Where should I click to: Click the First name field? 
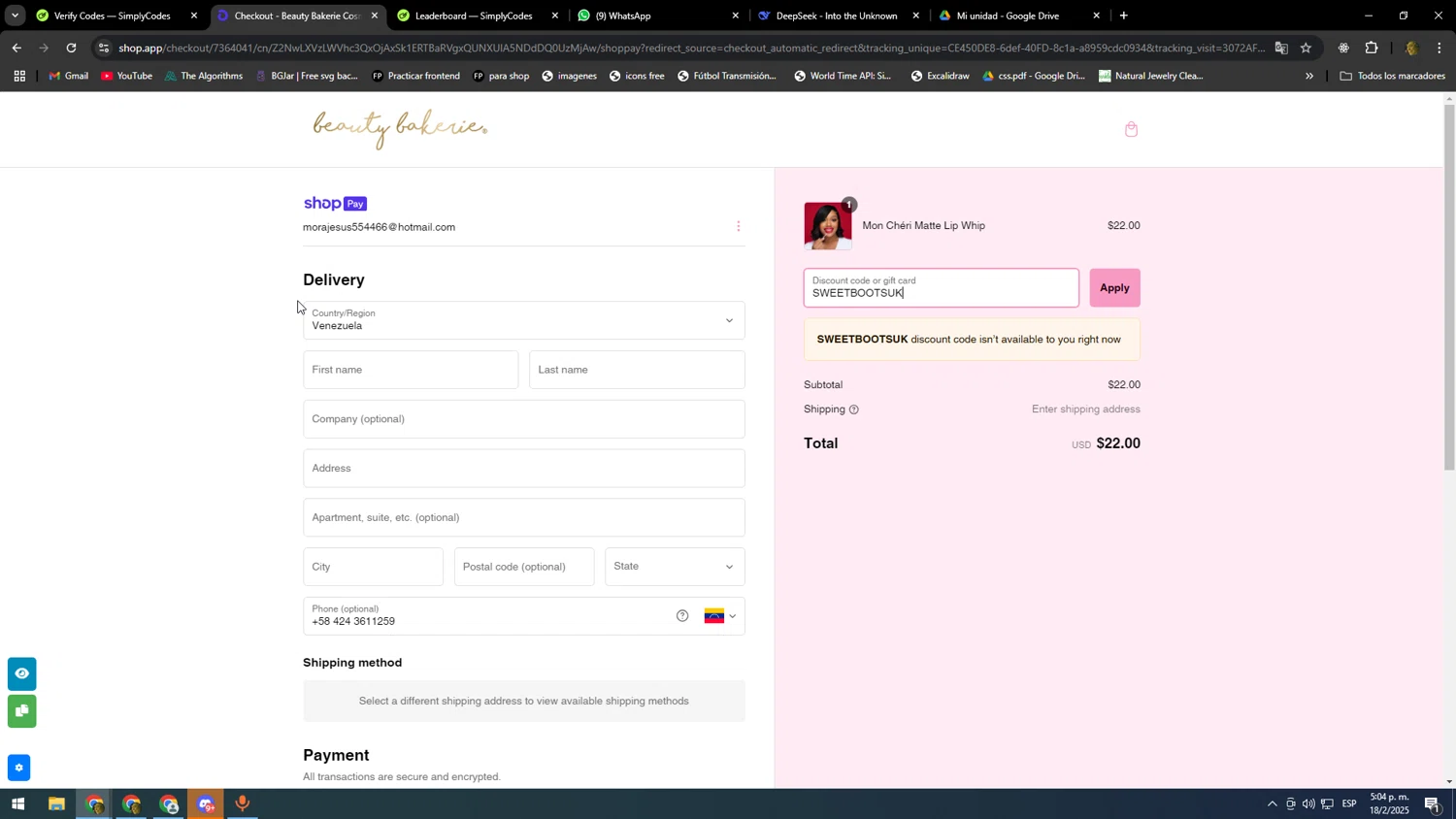click(411, 370)
